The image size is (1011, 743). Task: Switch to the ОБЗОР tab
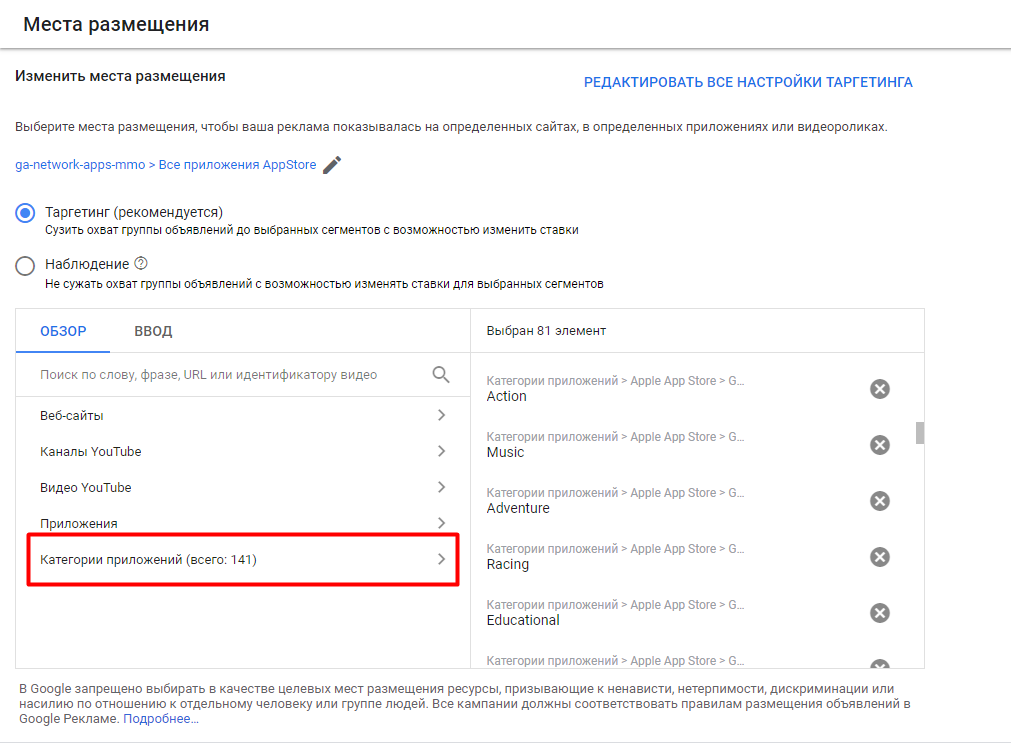(x=63, y=332)
